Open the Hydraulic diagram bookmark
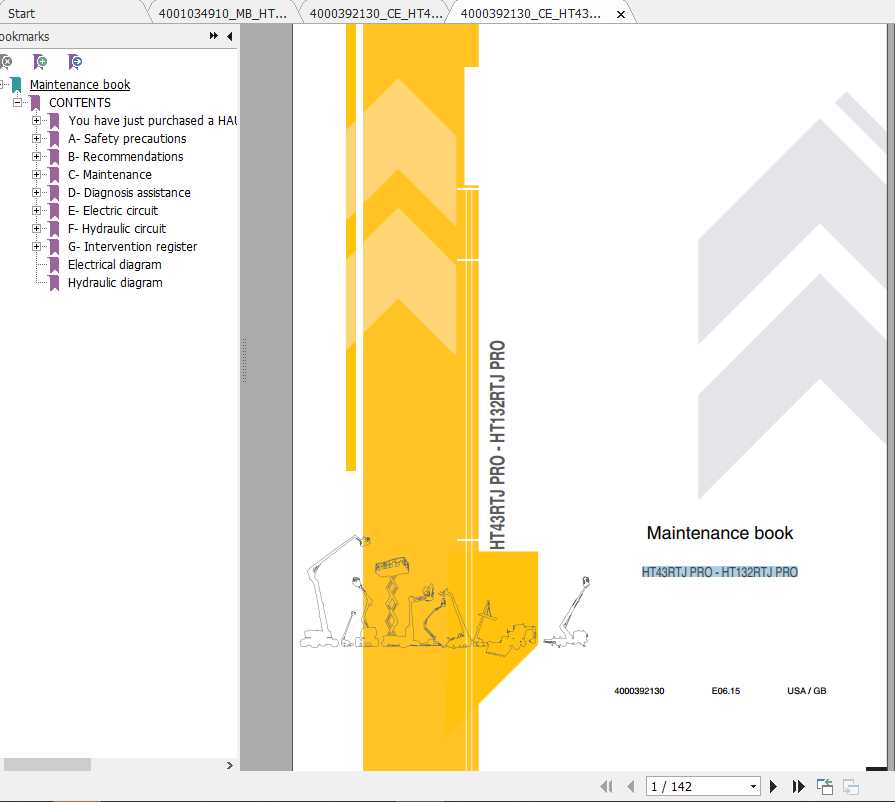Viewport: 895px width, 802px height. pos(115,283)
